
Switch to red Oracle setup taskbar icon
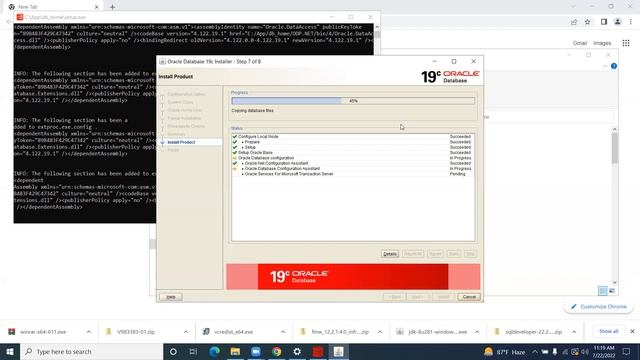[318, 351]
